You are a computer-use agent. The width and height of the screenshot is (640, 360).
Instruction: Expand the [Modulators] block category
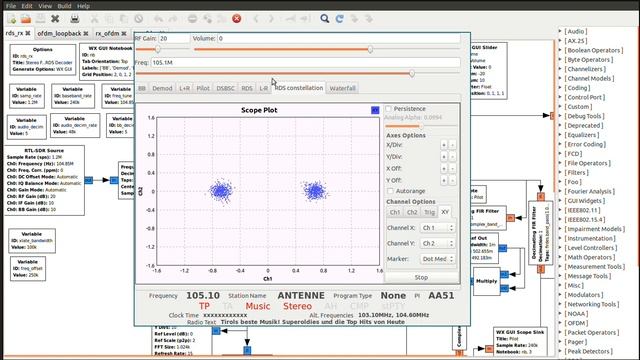pyautogui.click(x=560, y=295)
